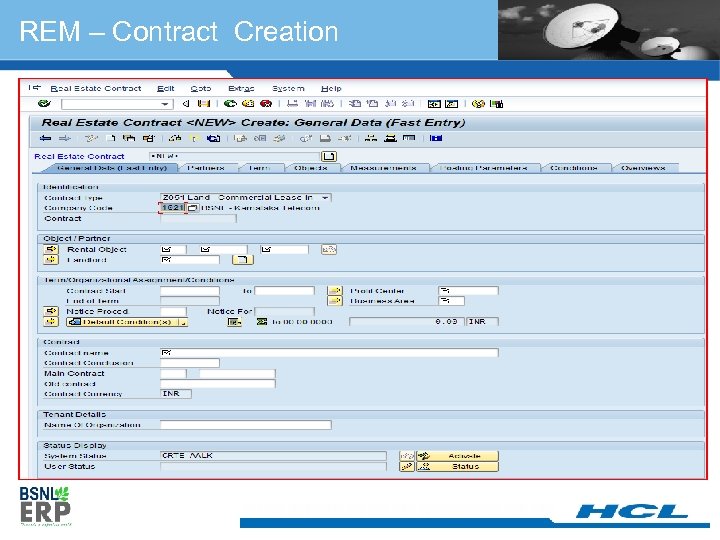
Task: Click the Find binoculars icon
Action: (x=310, y=104)
